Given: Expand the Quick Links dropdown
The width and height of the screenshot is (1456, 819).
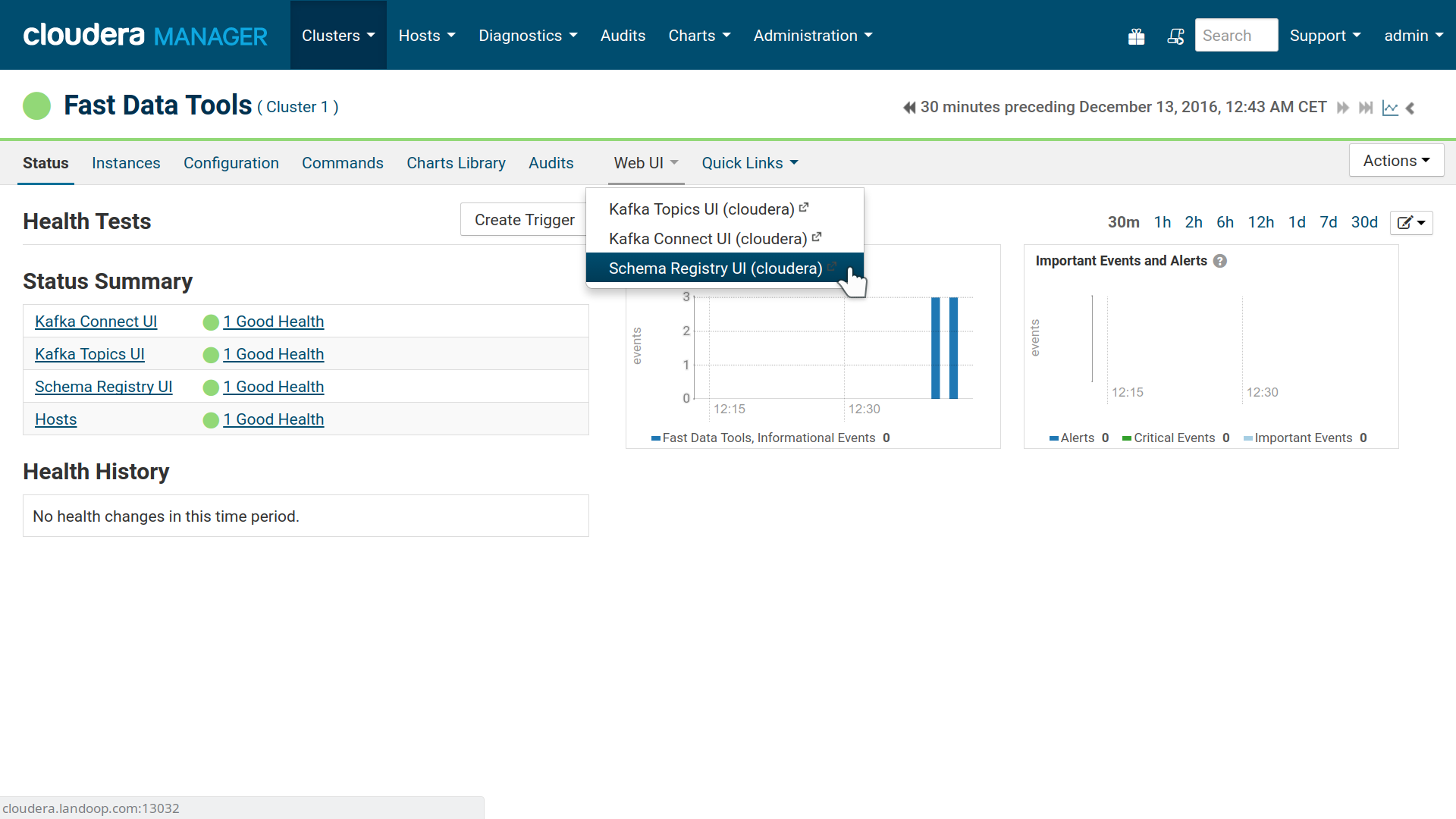Looking at the screenshot, I should (x=750, y=163).
